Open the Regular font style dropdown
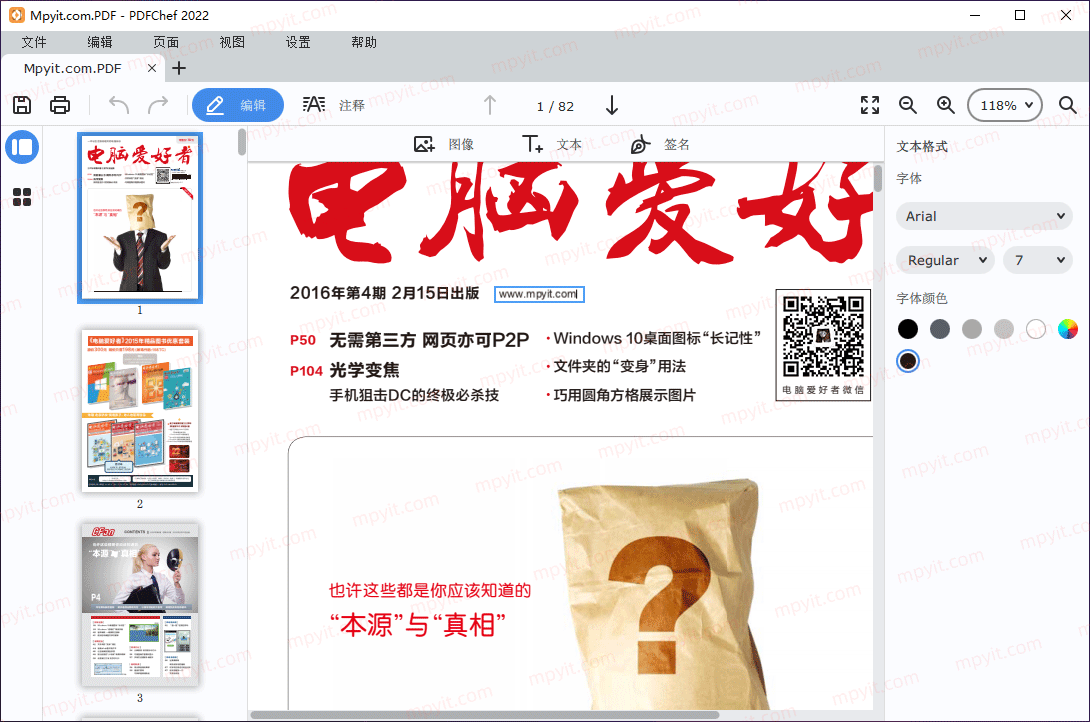This screenshot has height=722, width=1090. click(x=945, y=260)
